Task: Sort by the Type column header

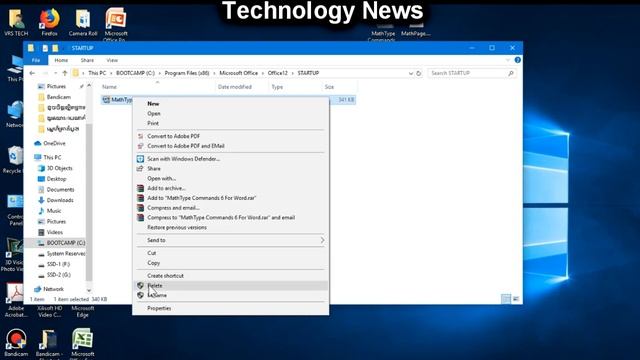Action: [295, 87]
